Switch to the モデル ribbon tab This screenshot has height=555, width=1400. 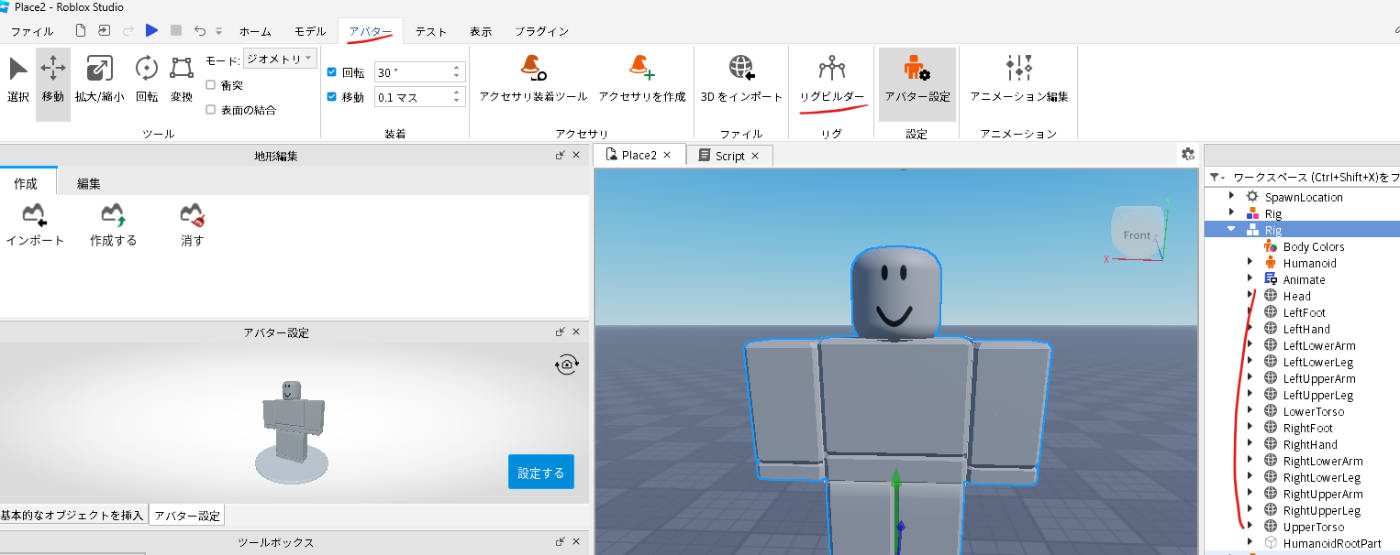(x=310, y=31)
